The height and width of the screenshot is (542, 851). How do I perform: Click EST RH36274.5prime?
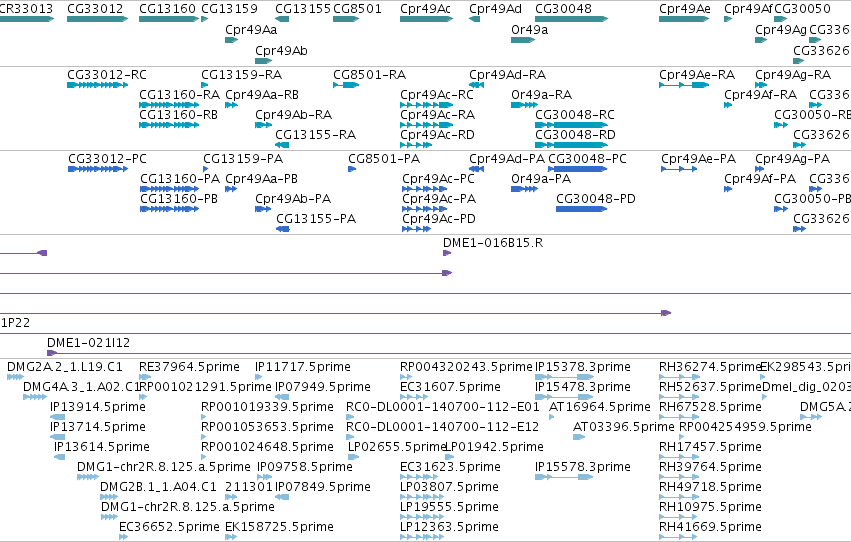tap(710, 367)
